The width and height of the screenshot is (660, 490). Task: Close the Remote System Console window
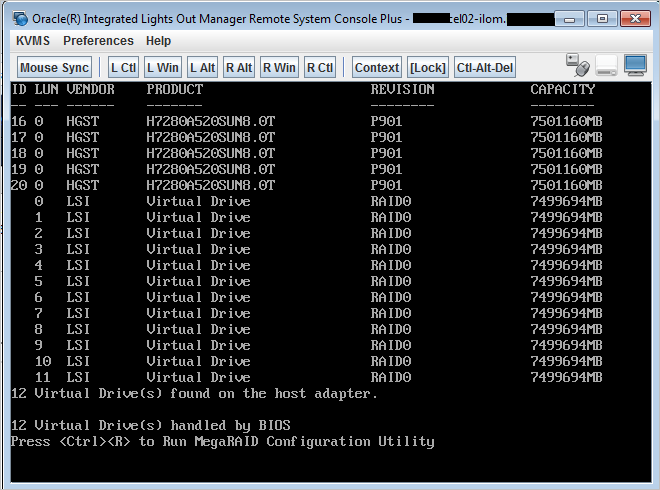point(635,19)
